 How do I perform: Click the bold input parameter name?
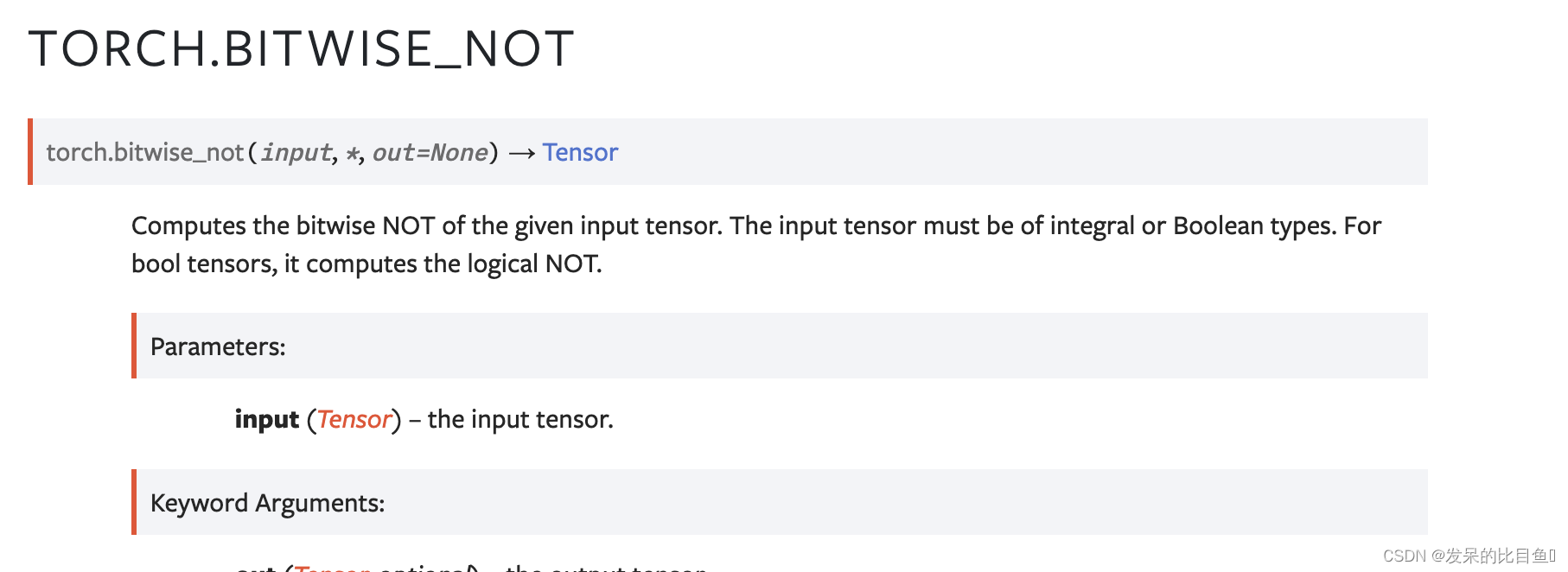tap(266, 420)
